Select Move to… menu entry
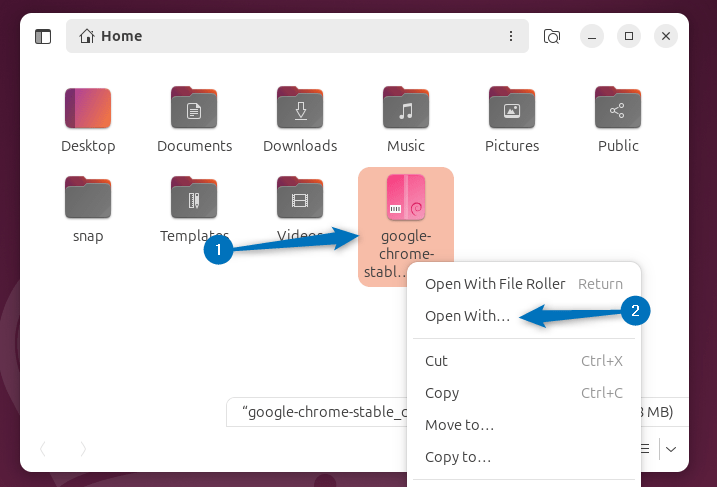This screenshot has width=717, height=487. (524, 425)
